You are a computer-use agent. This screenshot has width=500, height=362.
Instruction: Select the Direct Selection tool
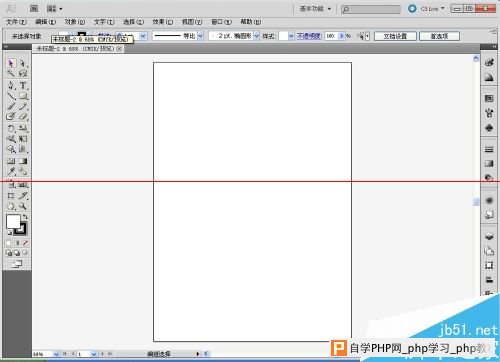click(x=23, y=63)
